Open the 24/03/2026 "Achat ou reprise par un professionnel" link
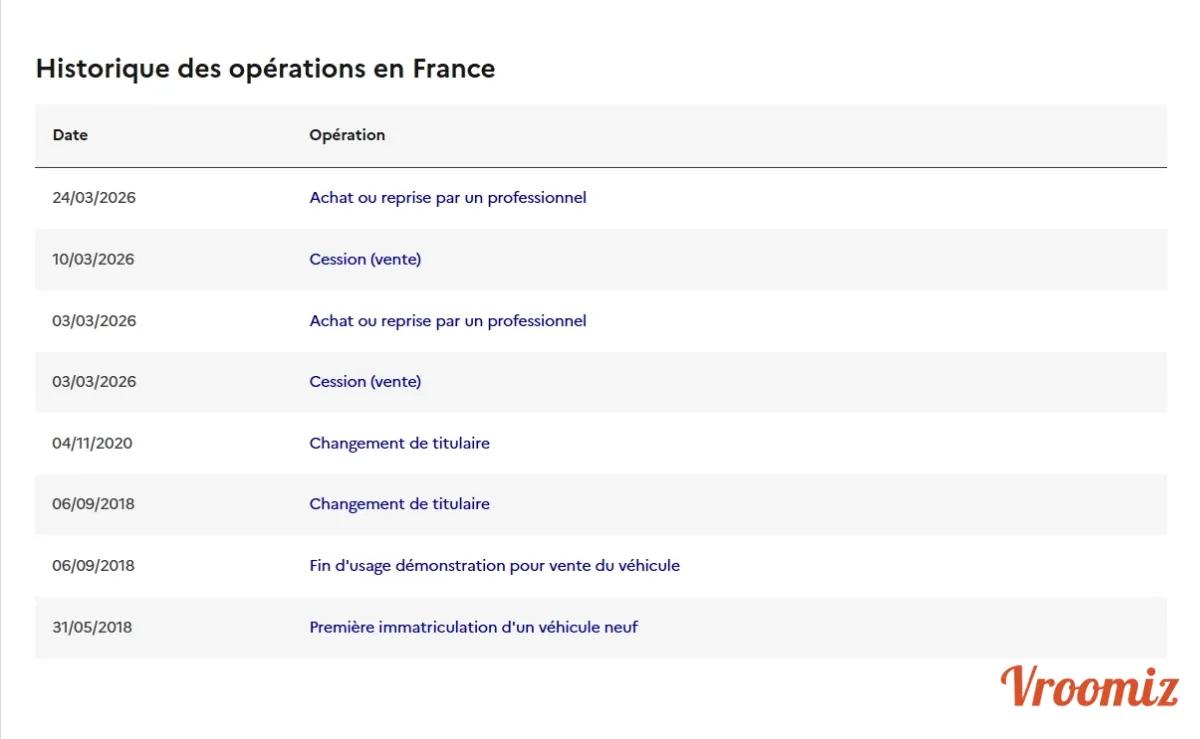The height and width of the screenshot is (739, 1200). point(447,198)
